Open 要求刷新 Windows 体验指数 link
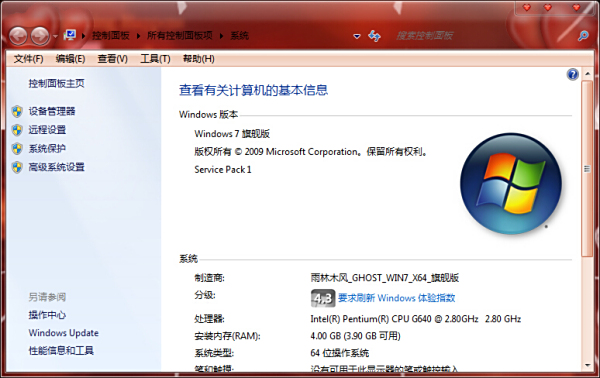Viewport: 600px width, 378px height. [396, 298]
